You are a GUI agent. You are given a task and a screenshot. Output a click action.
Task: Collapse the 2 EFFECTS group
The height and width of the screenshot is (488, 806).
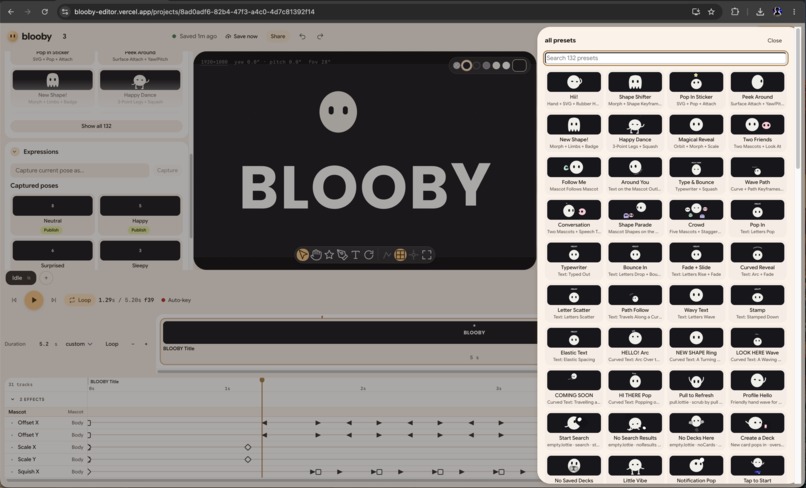tap(13, 399)
